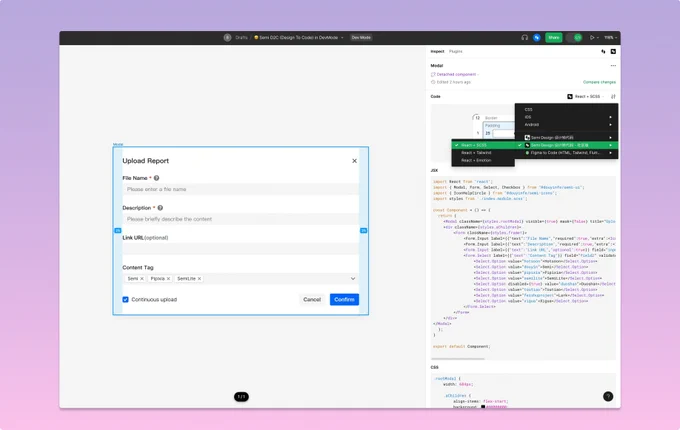680x430 pixels.
Task: Select the first Semi Design plugin entry
Action: (x=566, y=137)
